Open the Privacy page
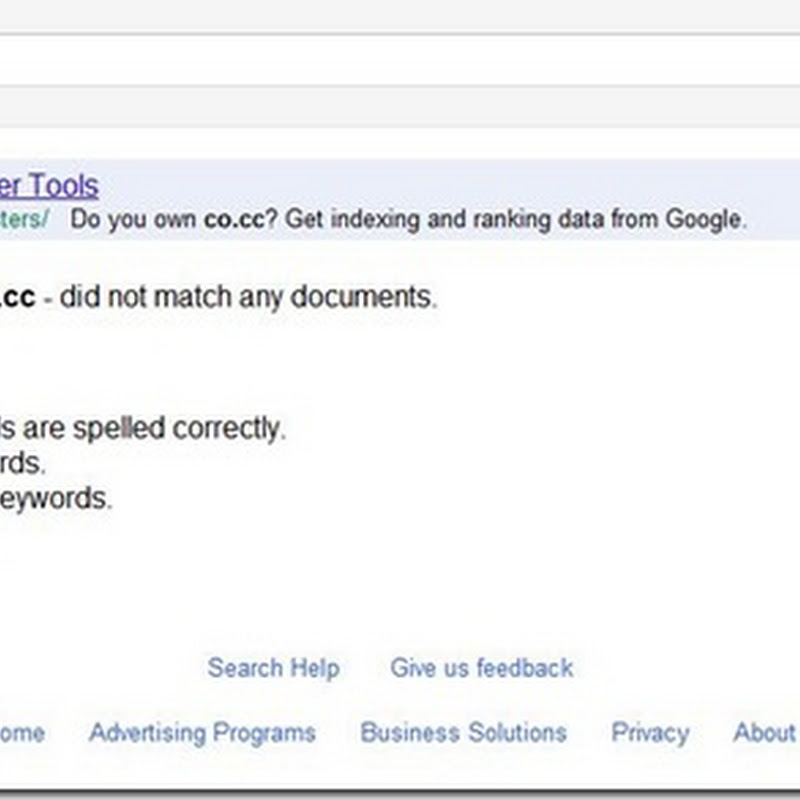Screen dimensions: 800x800 (650, 733)
